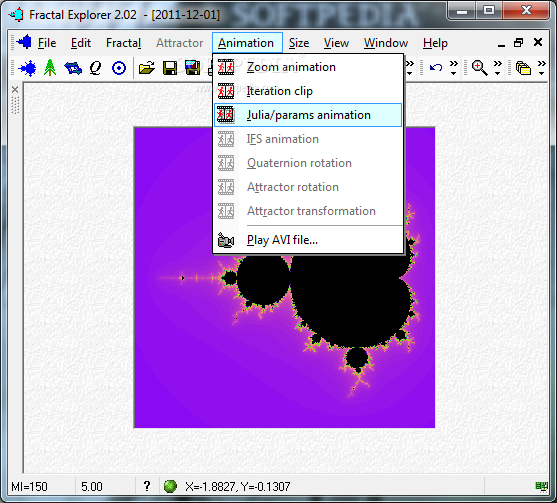Open a file with the folder icon
Screen dimensions: 557x503
(x=147, y=67)
